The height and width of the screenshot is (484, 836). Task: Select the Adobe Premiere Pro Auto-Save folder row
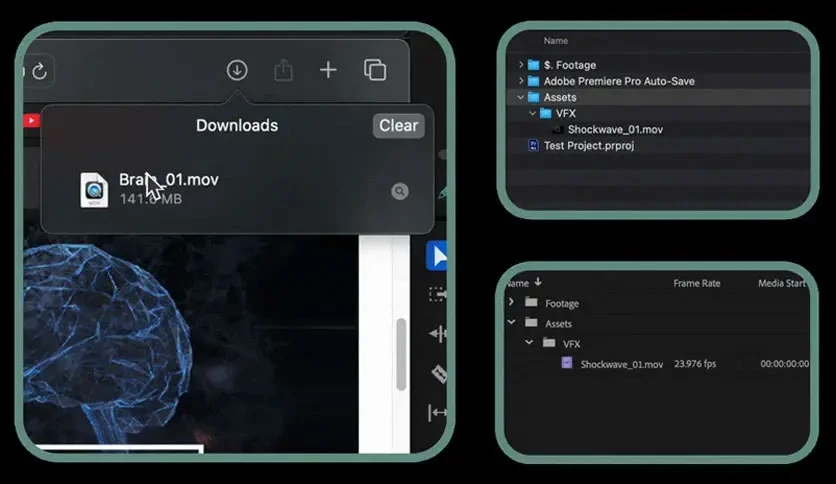click(x=658, y=81)
